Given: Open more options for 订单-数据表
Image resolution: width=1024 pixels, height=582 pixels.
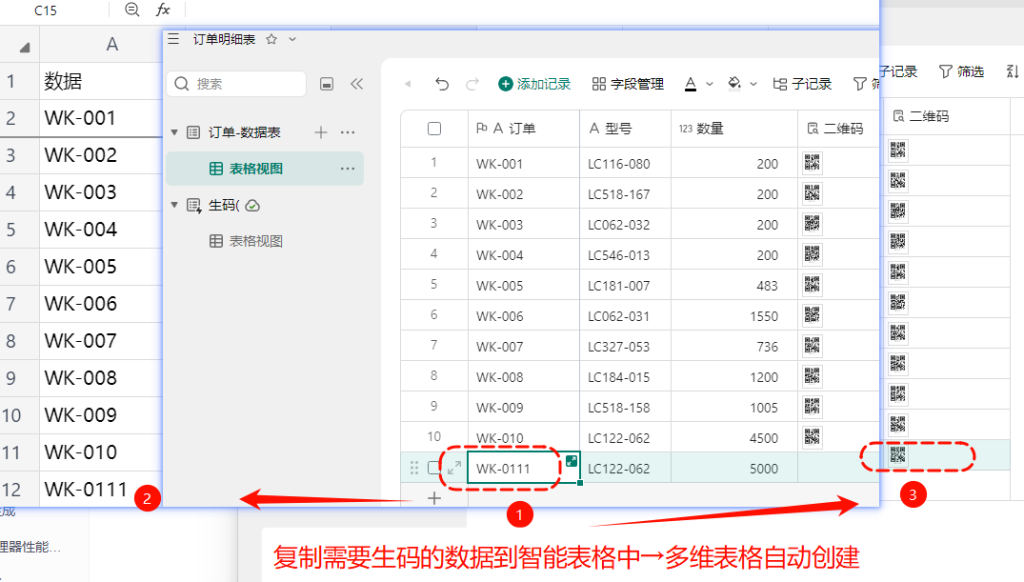Looking at the screenshot, I should point(347,132).
